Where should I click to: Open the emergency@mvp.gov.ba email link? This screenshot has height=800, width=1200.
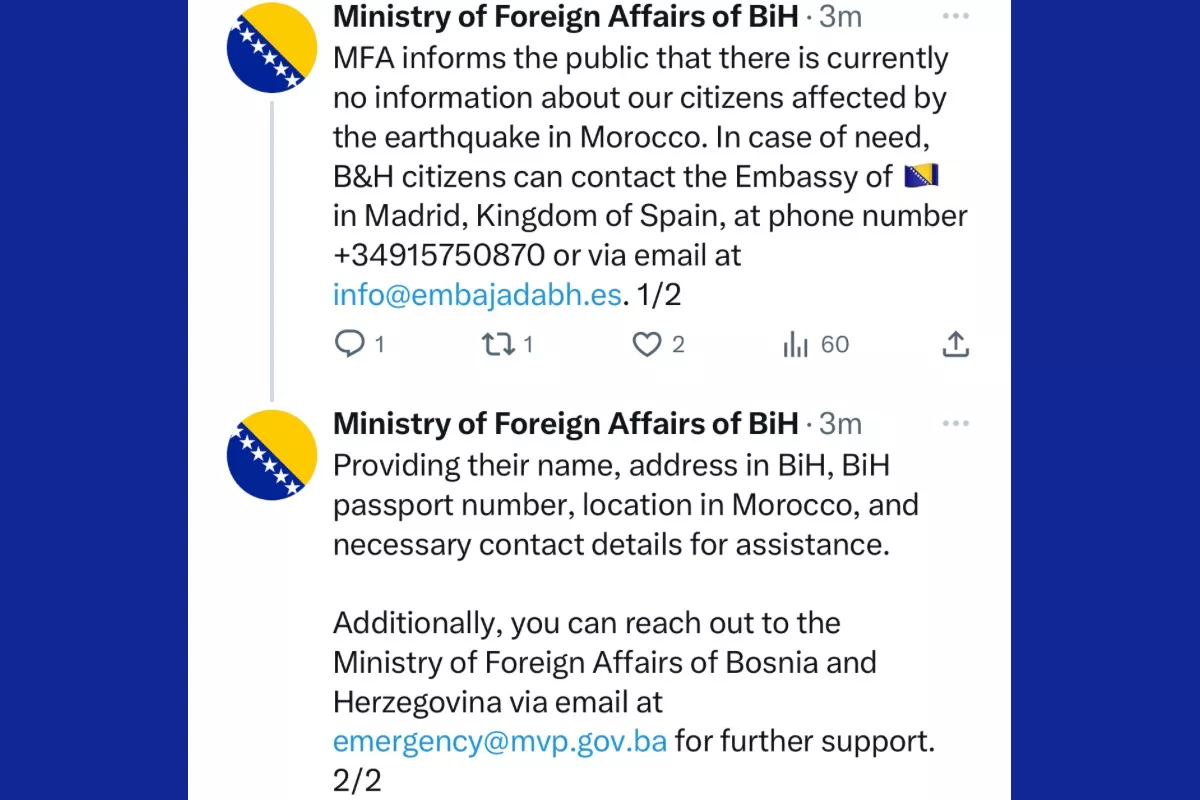500,741
